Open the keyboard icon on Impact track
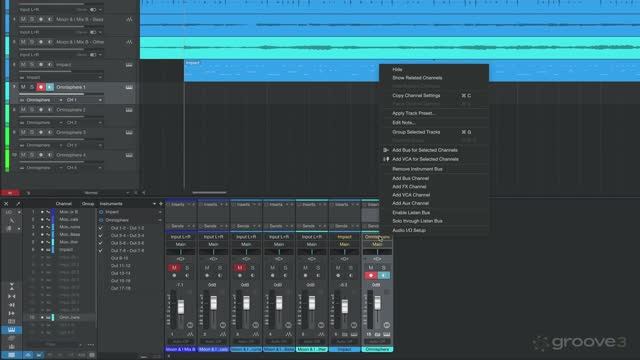The height and width of the screenshot is (360, 640). tap(129, 65)
